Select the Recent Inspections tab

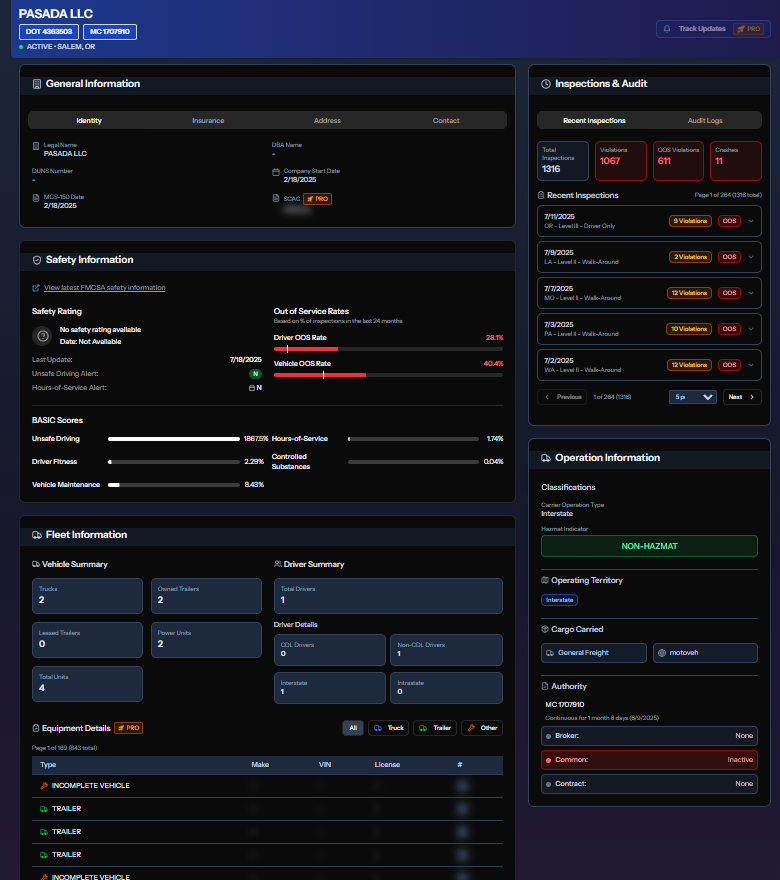click(x=594, y=121)
